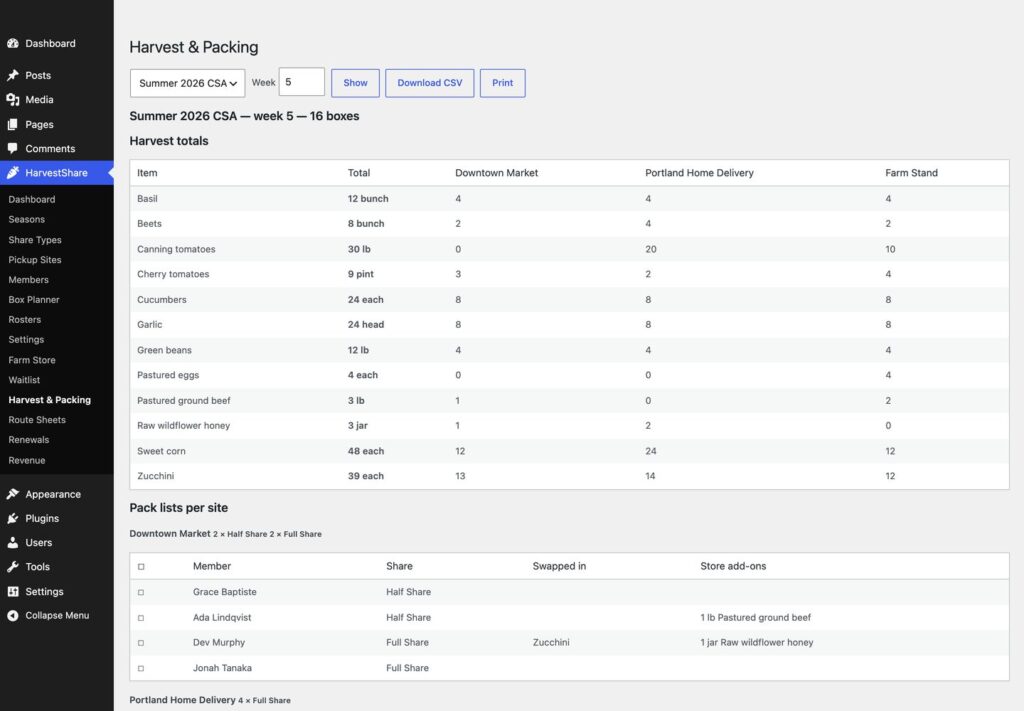
Task: Open Members submenu item
Action: (29, 279)
